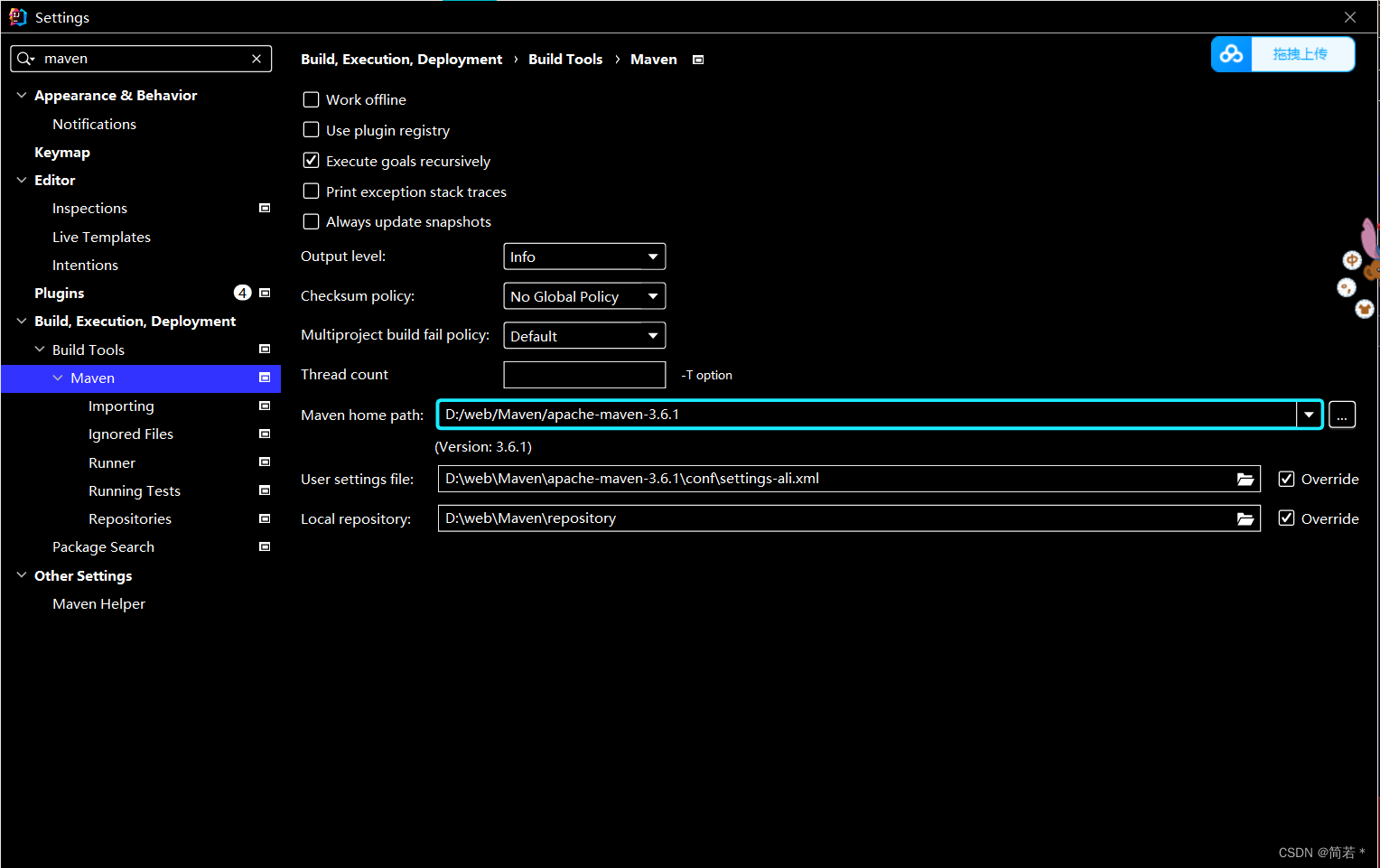Uncheck Override for Local repository
The height and width of the screenshot is (868, 1380).
pyautogui.click(x=1286, y=518)
